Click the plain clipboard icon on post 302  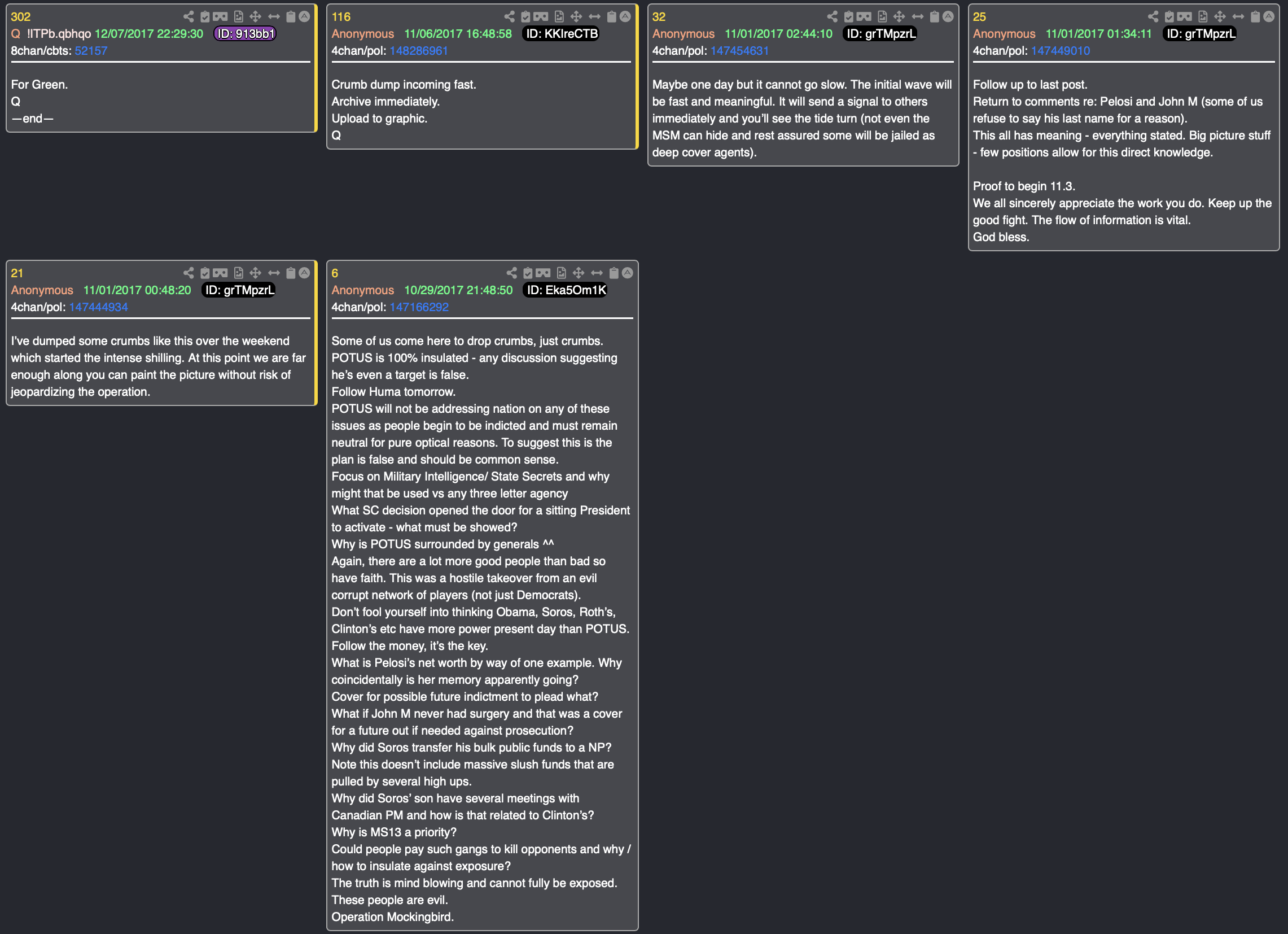291,16
